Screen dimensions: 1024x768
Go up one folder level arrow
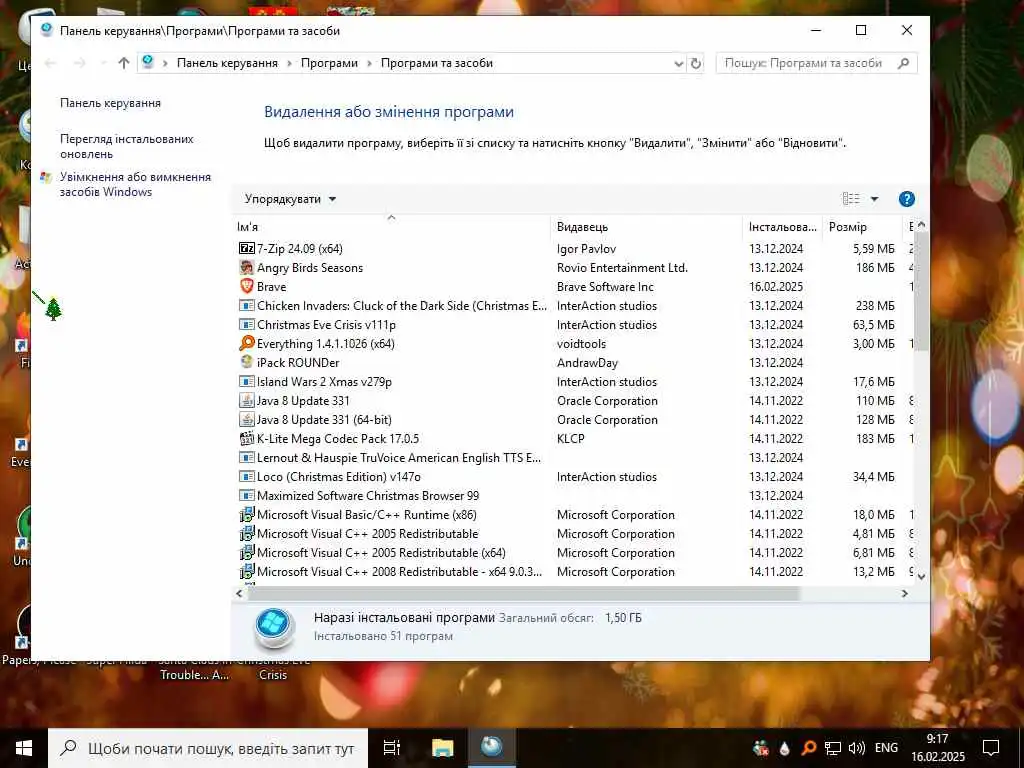124,63
